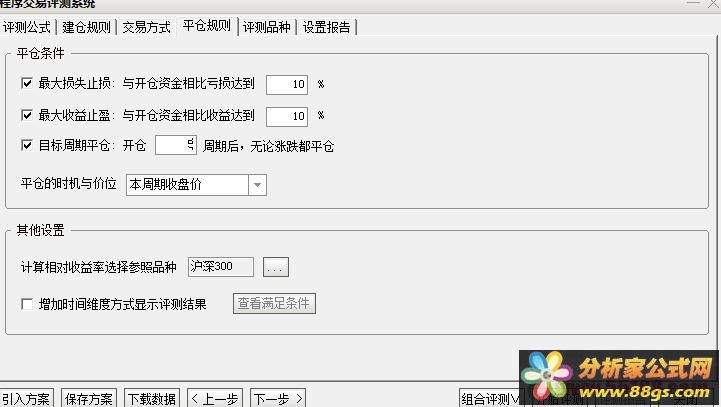
Task: Click the 引入方案 button
Action: 26,399
